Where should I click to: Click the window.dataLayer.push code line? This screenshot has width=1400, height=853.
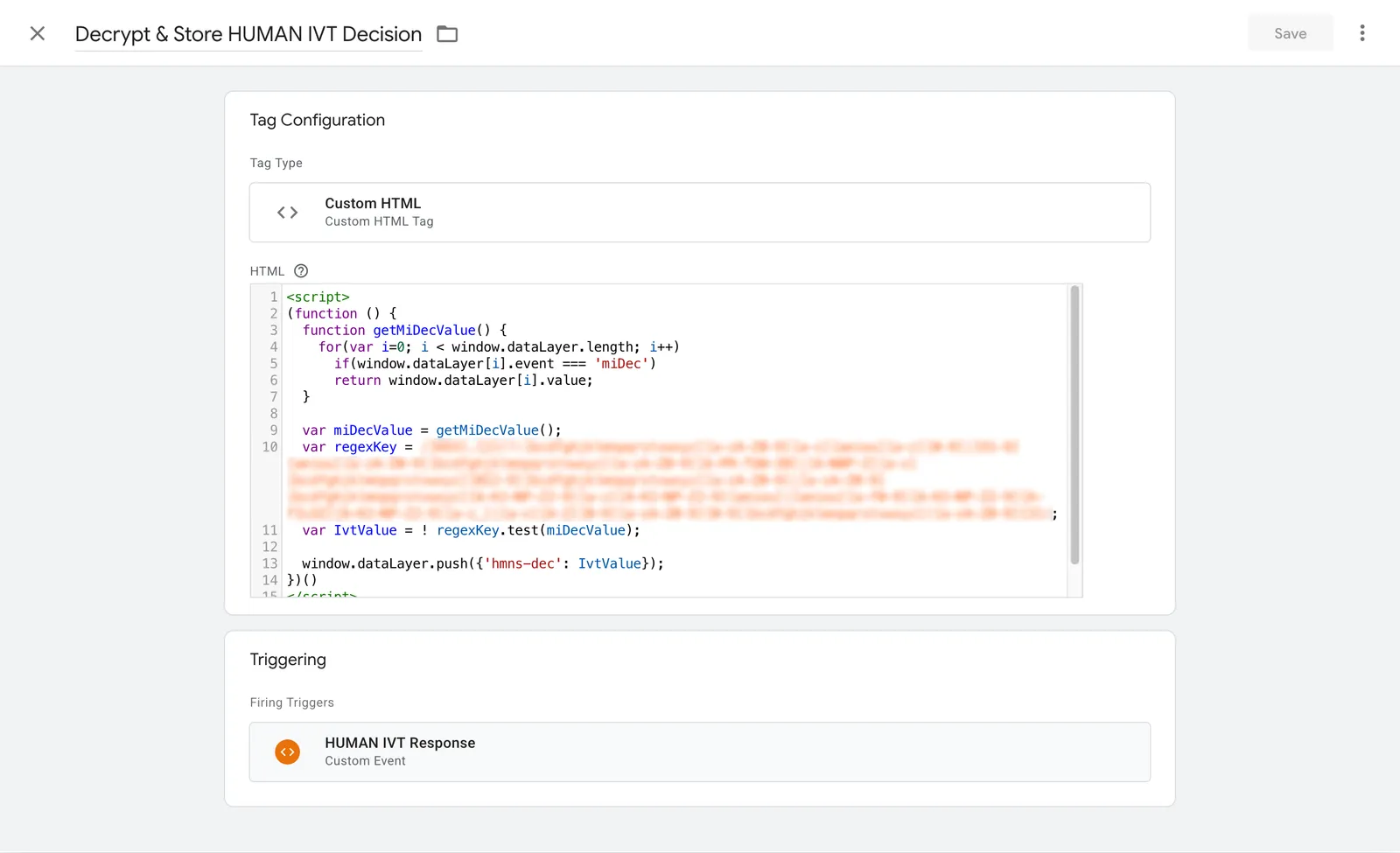tap(483, 564)
